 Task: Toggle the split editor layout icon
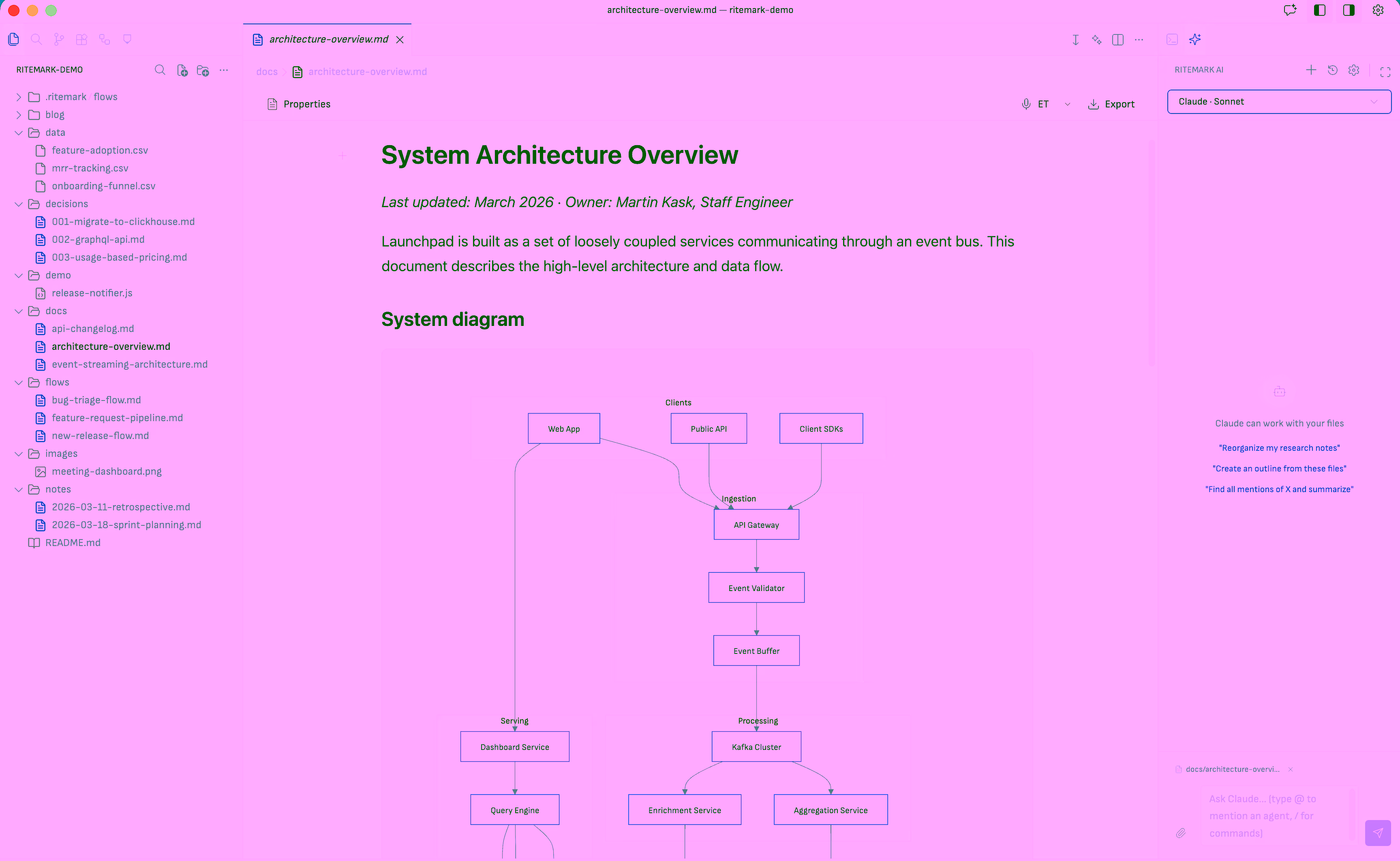[x=1117, y=39]
